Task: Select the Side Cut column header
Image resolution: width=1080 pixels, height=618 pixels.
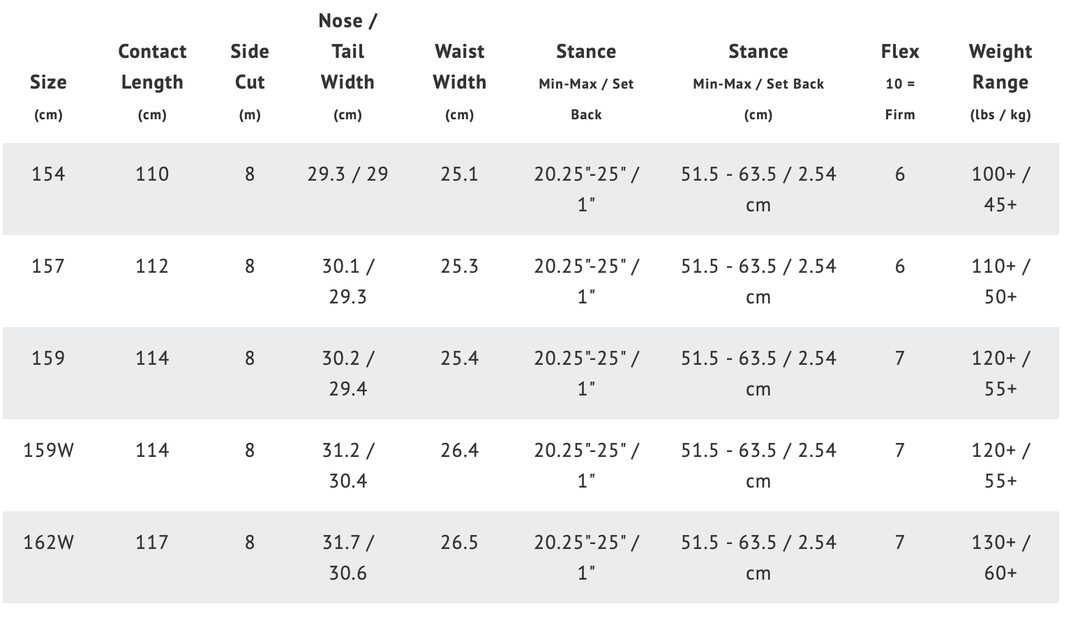Action: pos(250,67)
